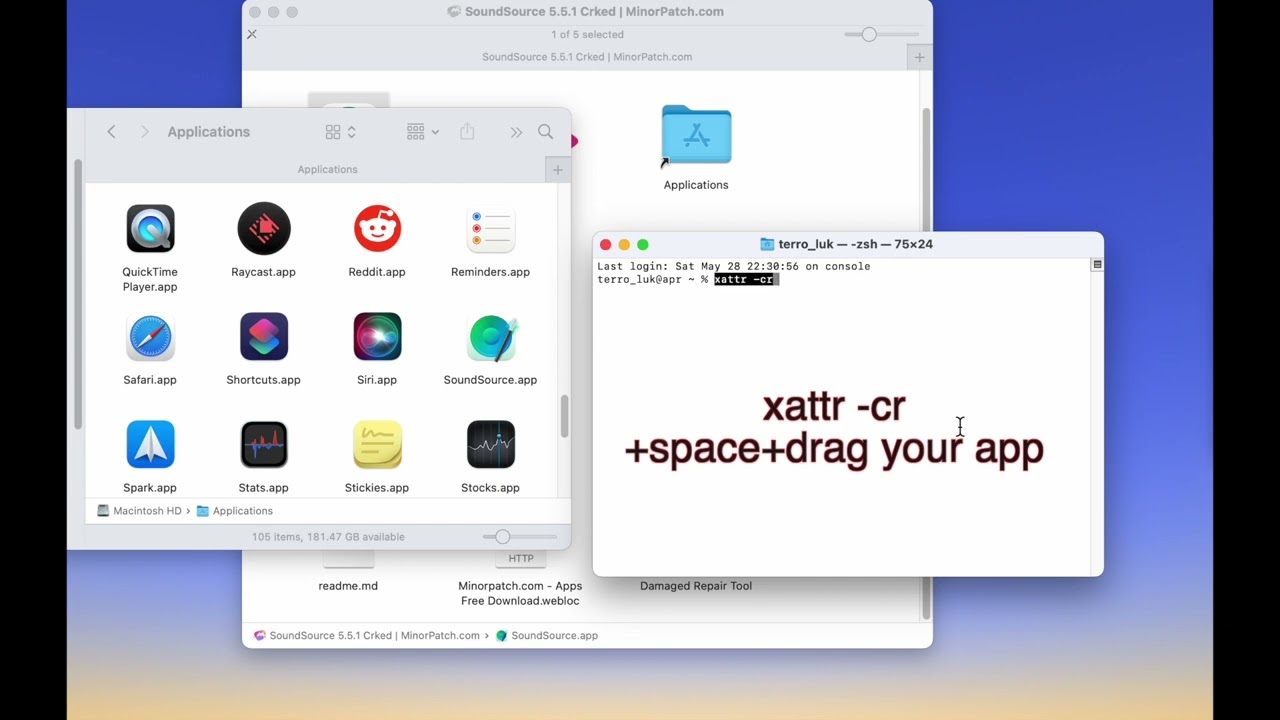The width and height of the screenshot is (1280, 720).
Task: Adjust icon size slider in SoundSource window
Action: [881, 35]
